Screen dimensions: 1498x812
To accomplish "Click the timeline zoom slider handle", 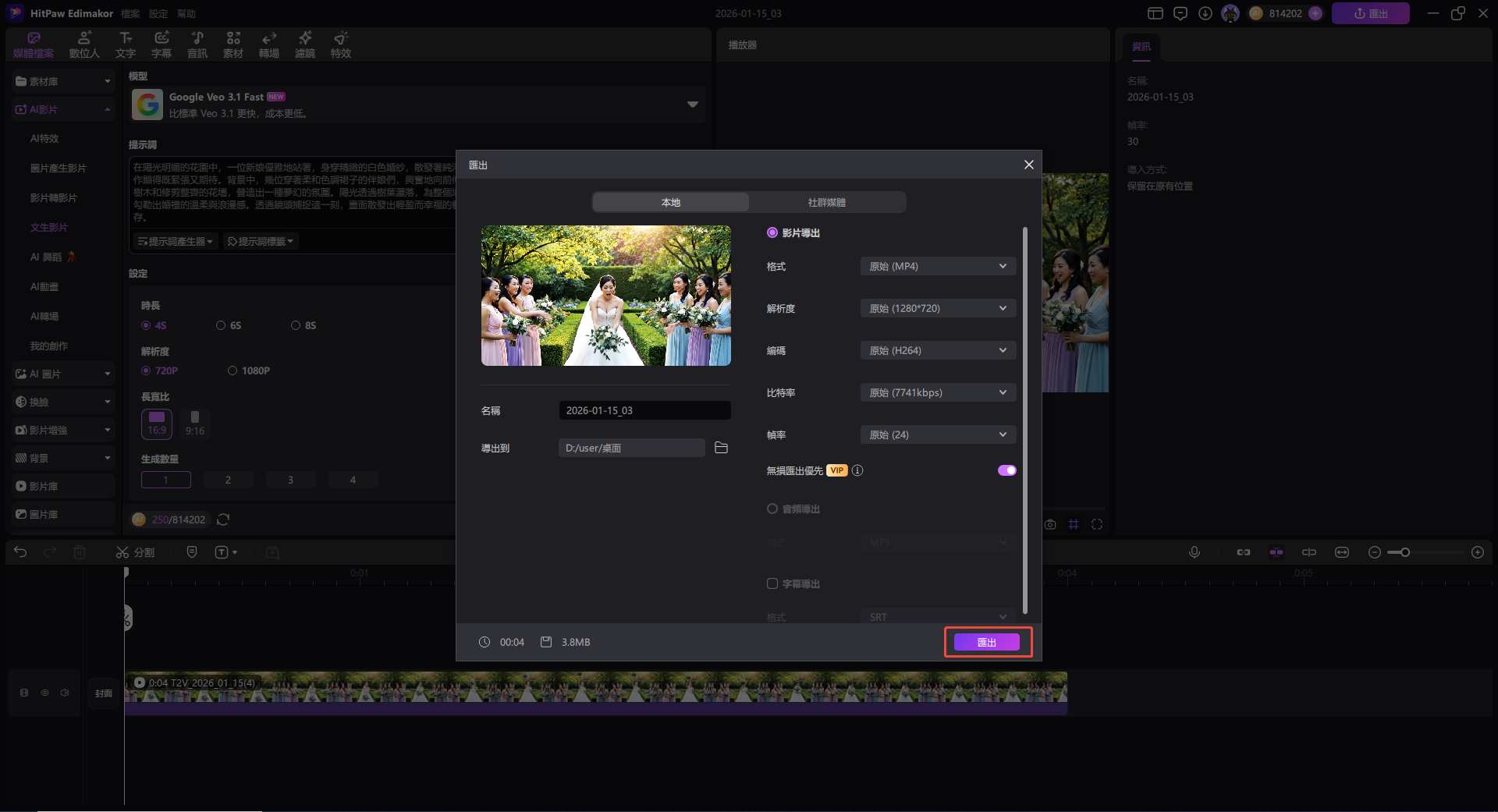I will click(x=1405, y=552).
